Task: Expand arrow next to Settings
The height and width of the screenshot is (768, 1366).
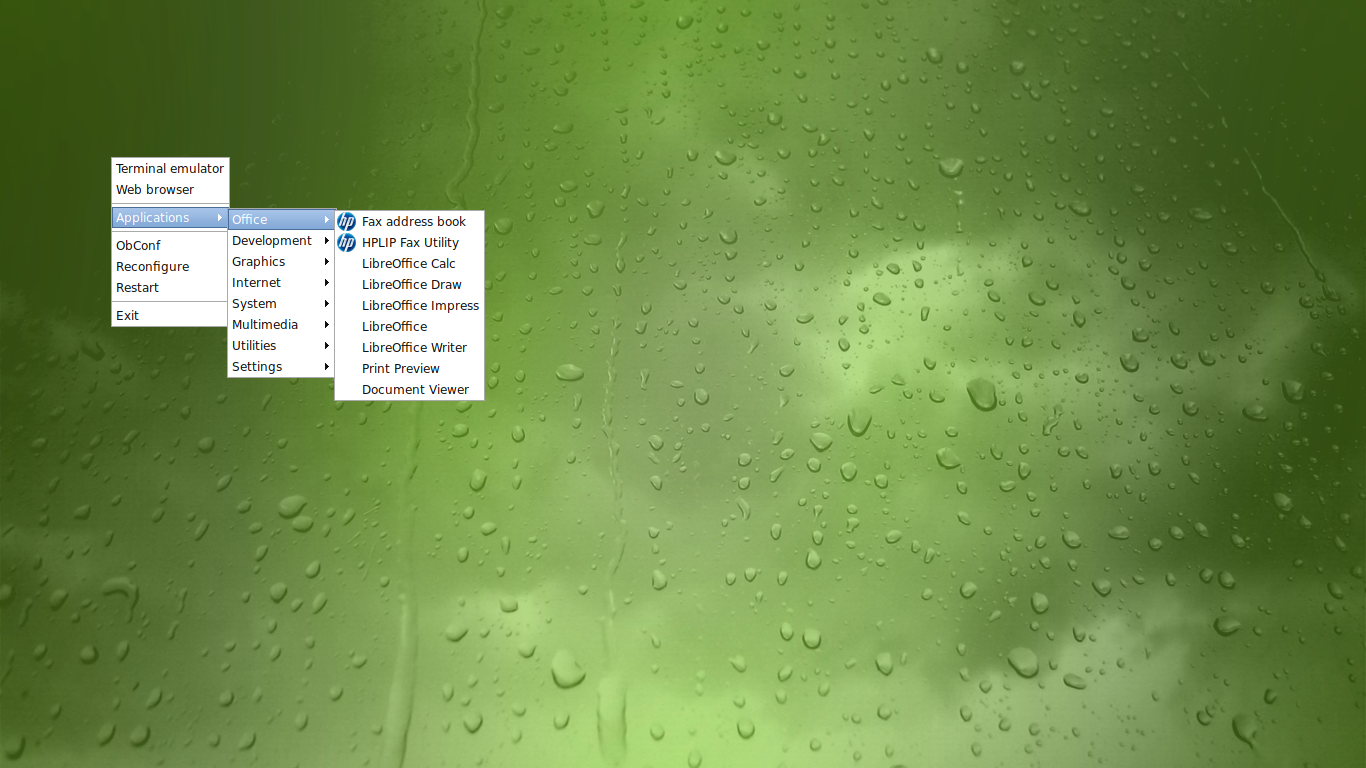Action: click(326, 367)
